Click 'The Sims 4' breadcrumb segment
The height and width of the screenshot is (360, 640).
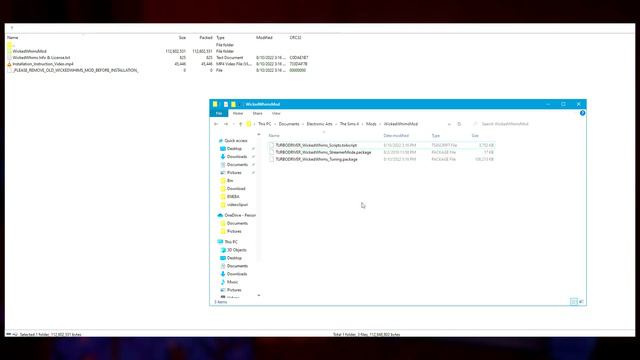click(349, 124)
